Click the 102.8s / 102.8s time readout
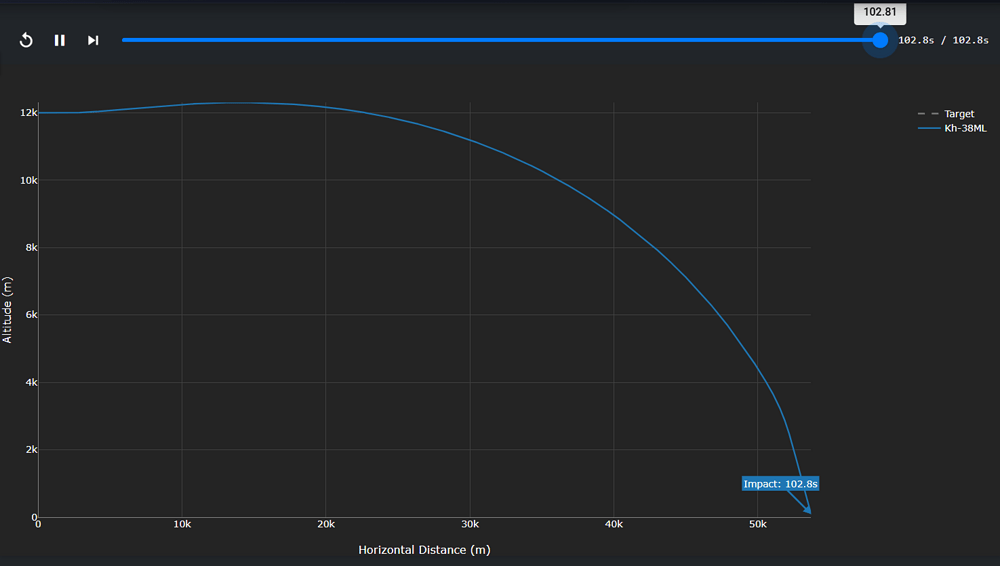Viewport: 1000px width, 566px height. click(x=943, y=41)
